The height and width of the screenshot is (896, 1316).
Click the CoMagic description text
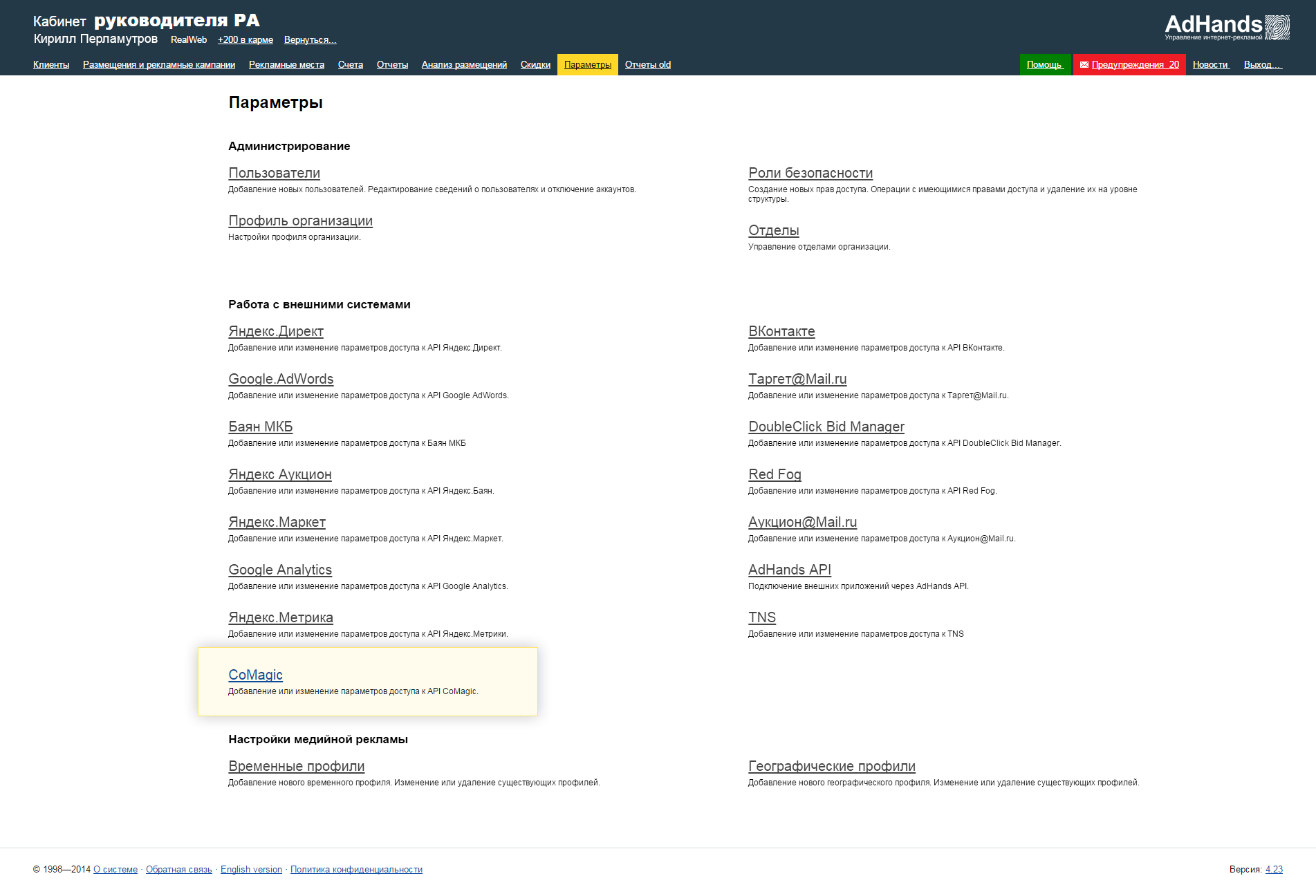[353, 691]
